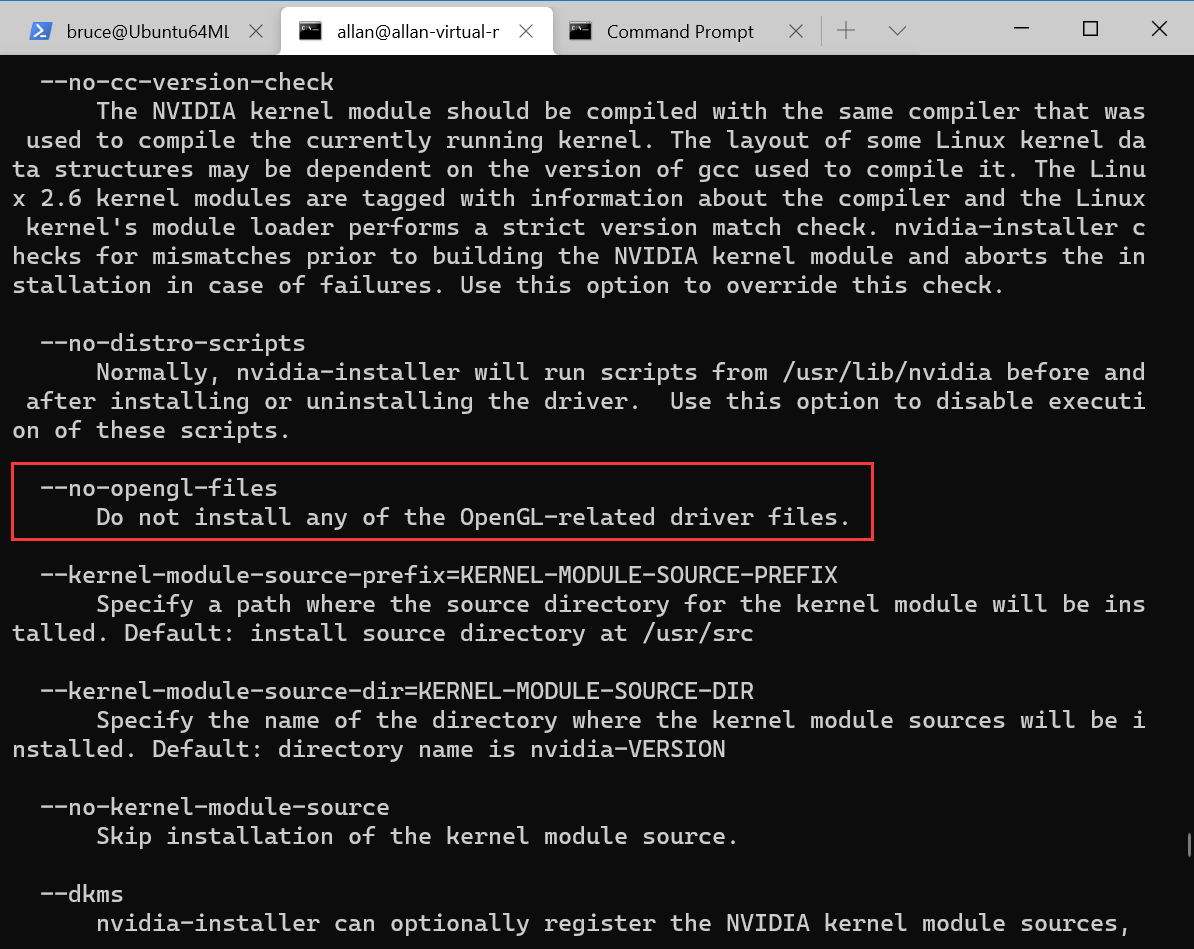The height and width of the screenshot is (949, 1194).
Task: Click the line starting 'x 2.6 kernel modules'
Action: pyautogui.click(x=579, y=198)
